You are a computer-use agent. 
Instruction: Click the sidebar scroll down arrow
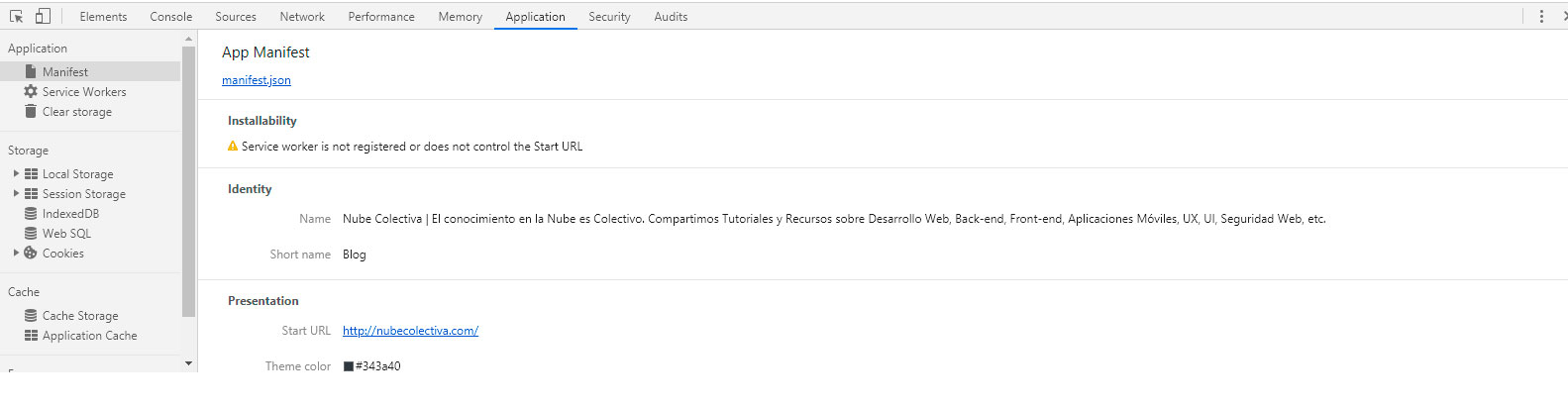189,363
